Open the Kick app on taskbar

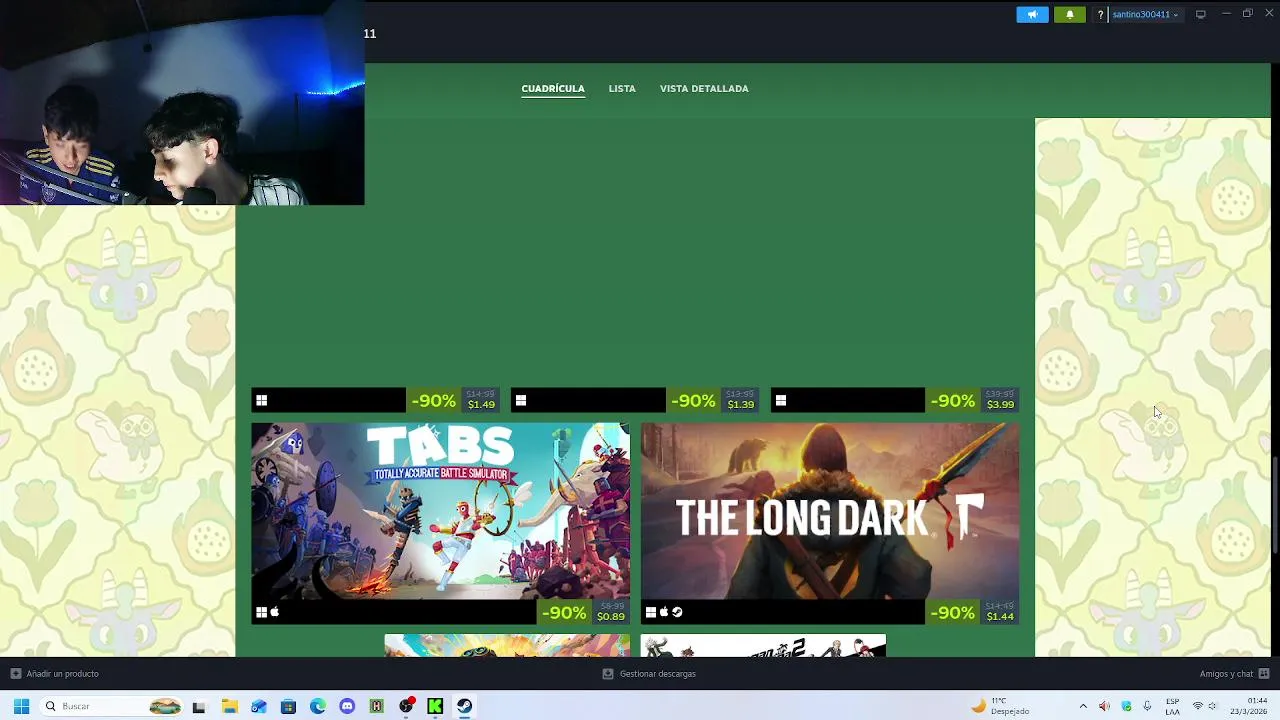pos(435,706)
